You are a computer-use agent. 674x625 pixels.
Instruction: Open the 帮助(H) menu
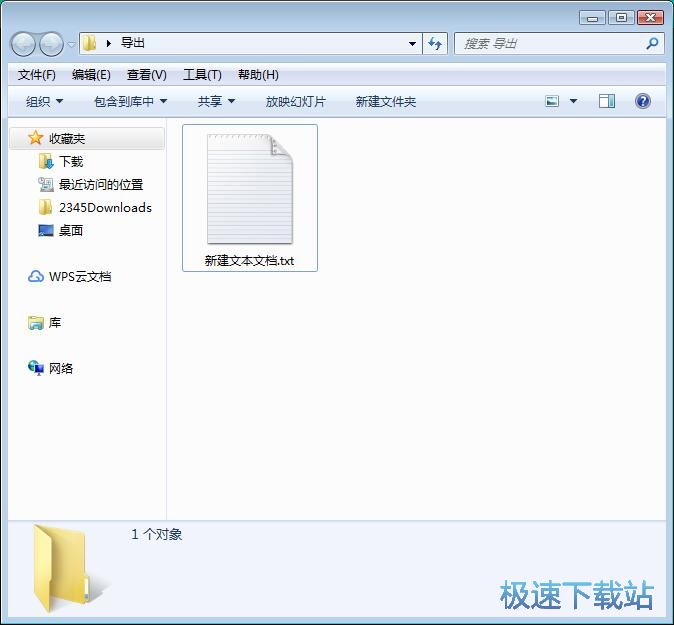258,75
